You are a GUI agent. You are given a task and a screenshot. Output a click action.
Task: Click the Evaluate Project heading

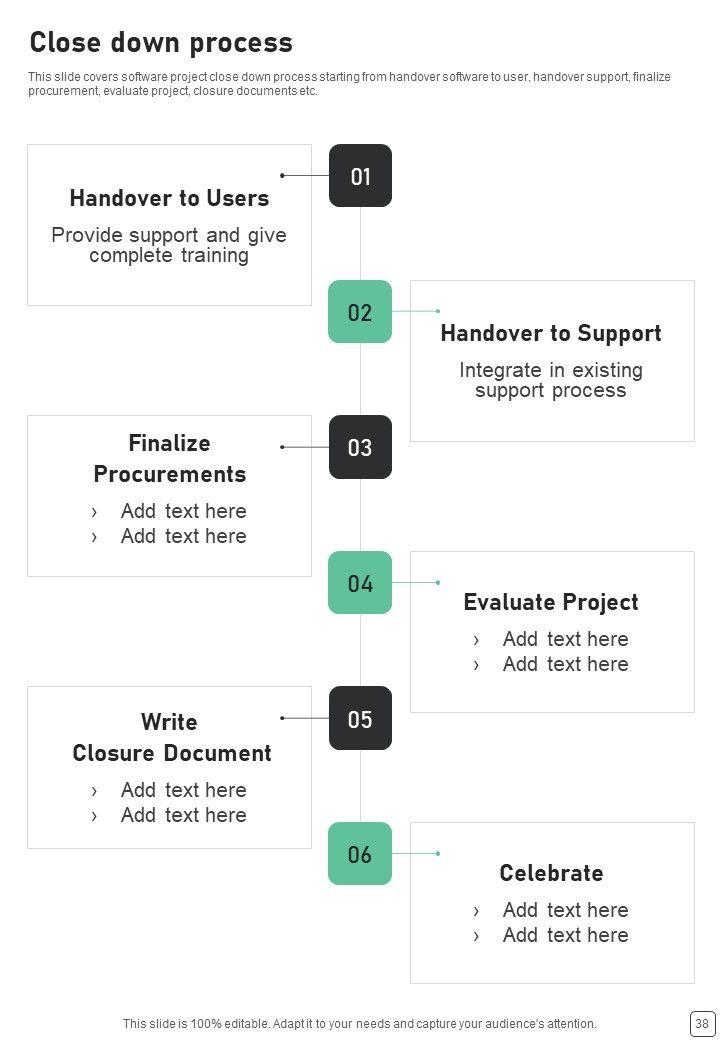551,602
